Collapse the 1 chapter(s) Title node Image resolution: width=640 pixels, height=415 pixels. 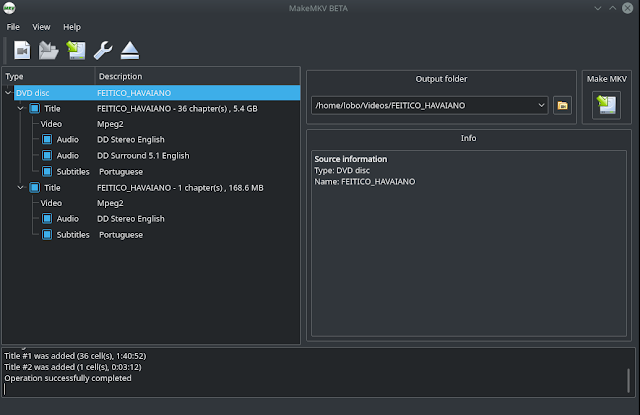pyautogui.click(x=20, y=187)
